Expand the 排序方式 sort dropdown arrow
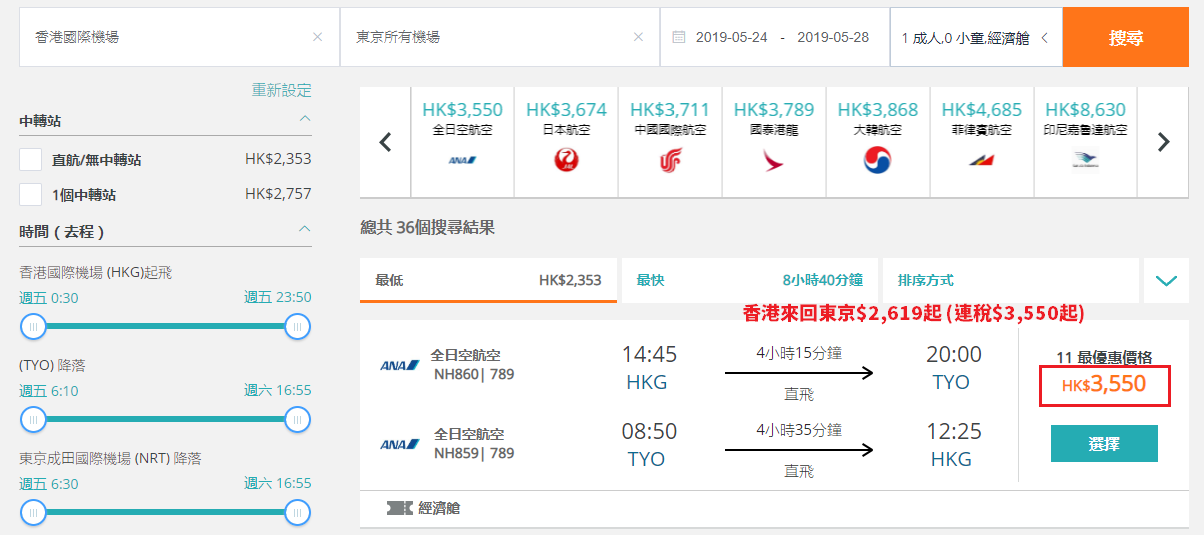The width and height of the screenshot is (1204, 535). 1166,281
